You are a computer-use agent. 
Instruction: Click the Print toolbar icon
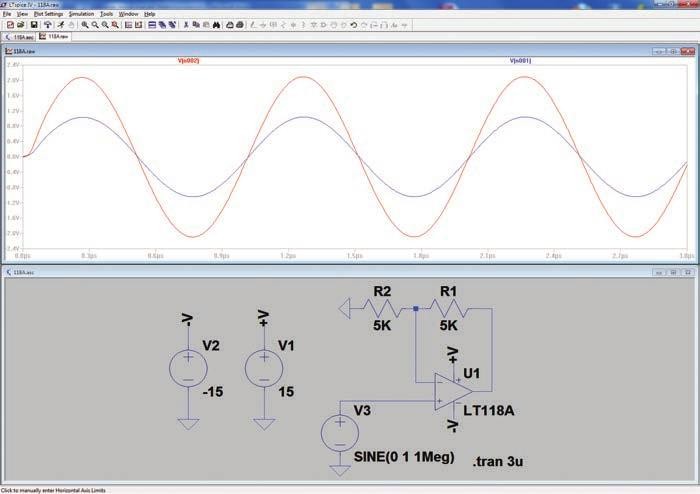pos(240,25)
